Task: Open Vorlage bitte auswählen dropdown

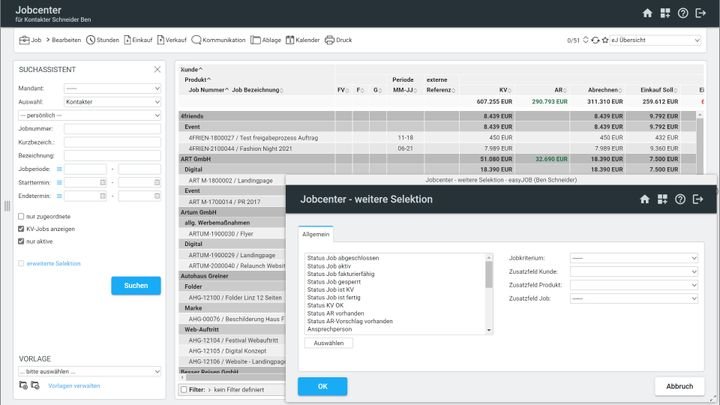Action: [90, 371]
